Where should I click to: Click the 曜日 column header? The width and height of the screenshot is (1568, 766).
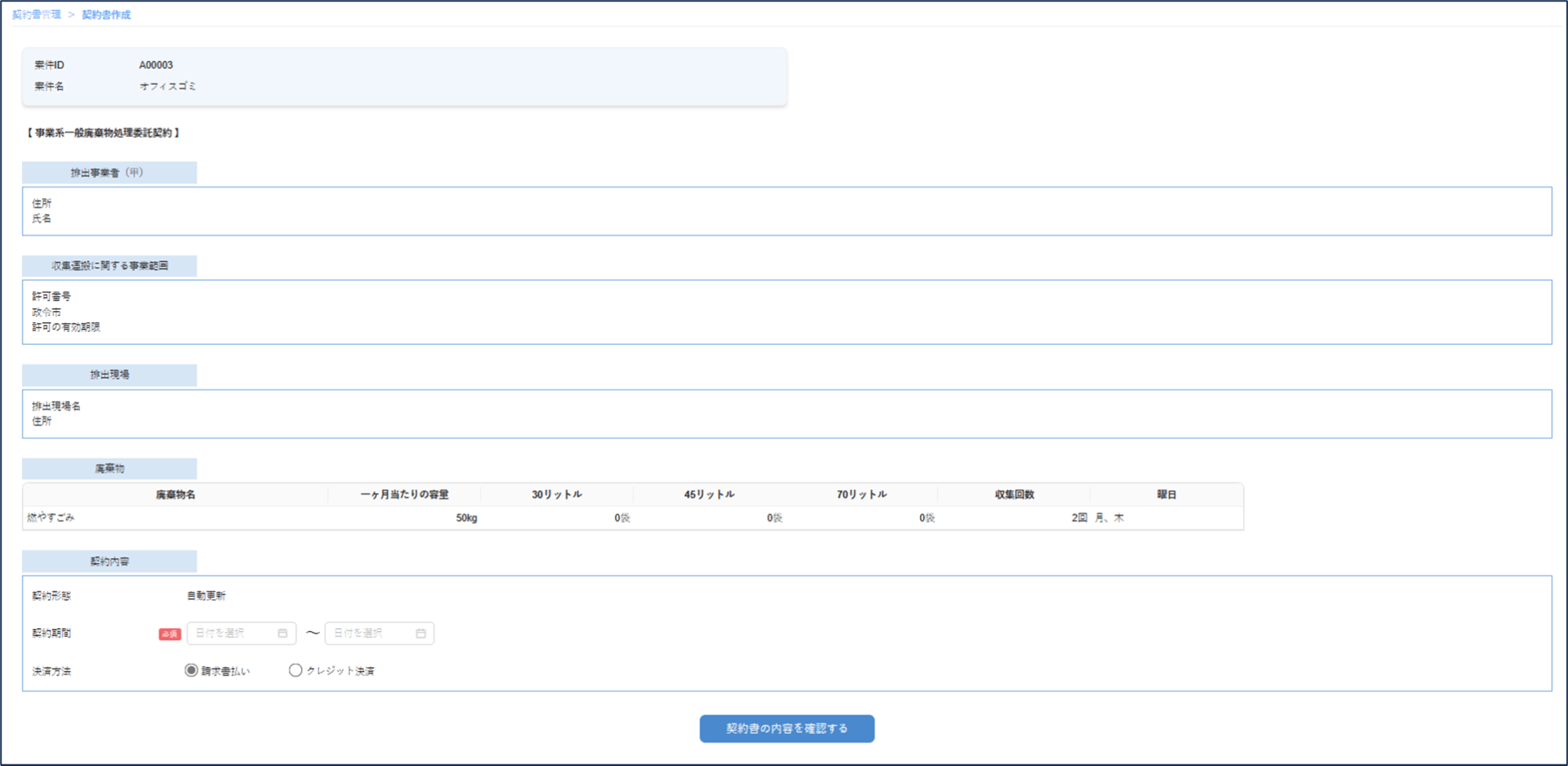tap(1166, 495)
